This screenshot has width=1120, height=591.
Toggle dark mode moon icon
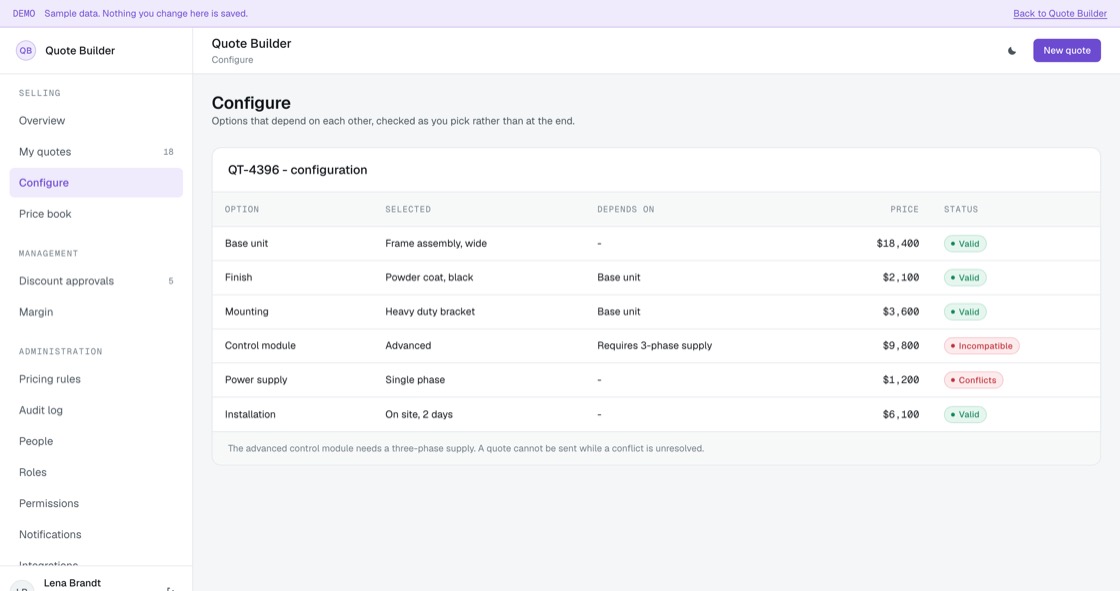[x=1011, y=51]
